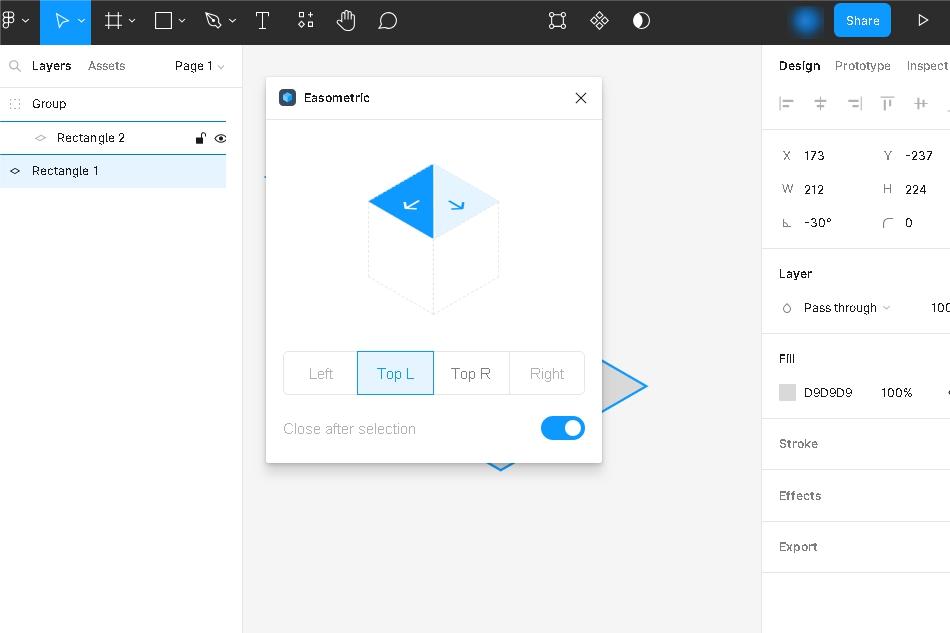Click the Share button

tap(862, 21)
